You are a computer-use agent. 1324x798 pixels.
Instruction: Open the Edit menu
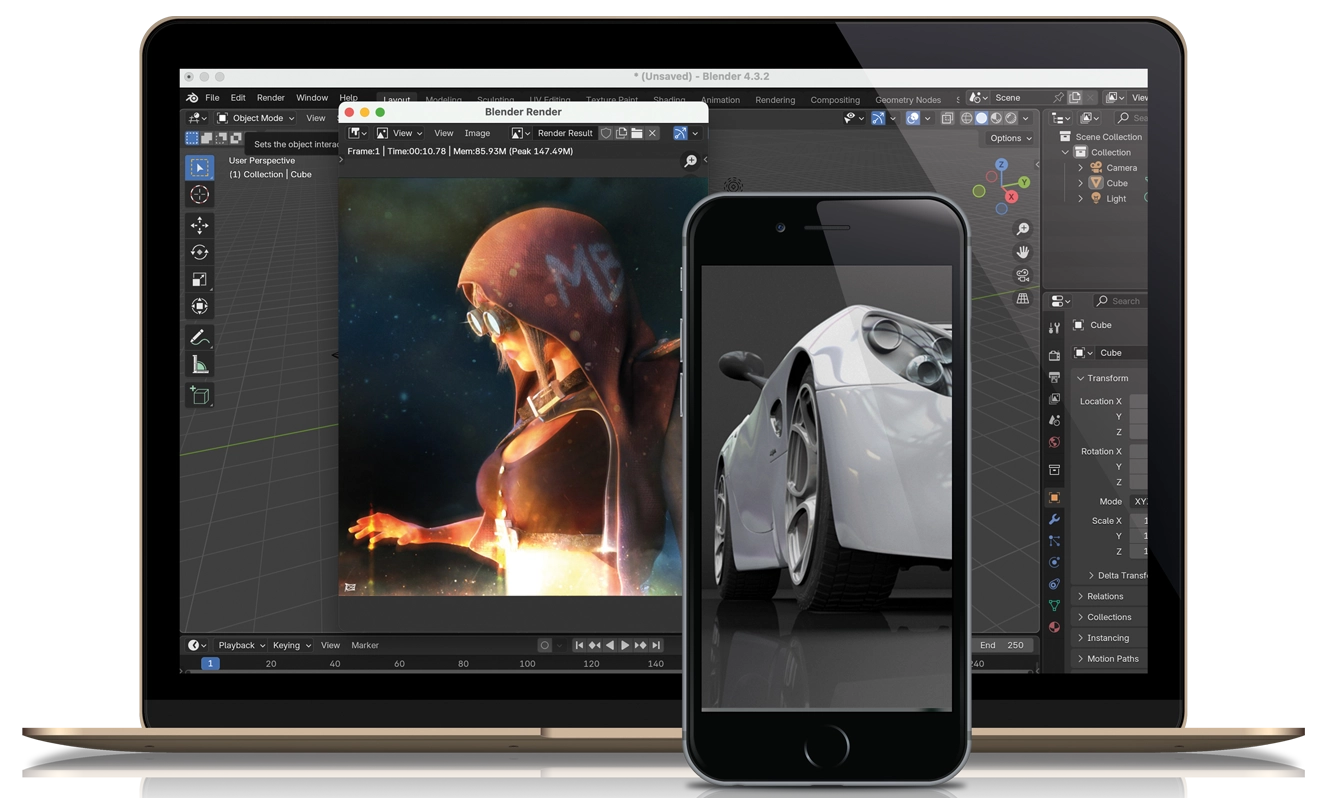(x=238, y=98)
